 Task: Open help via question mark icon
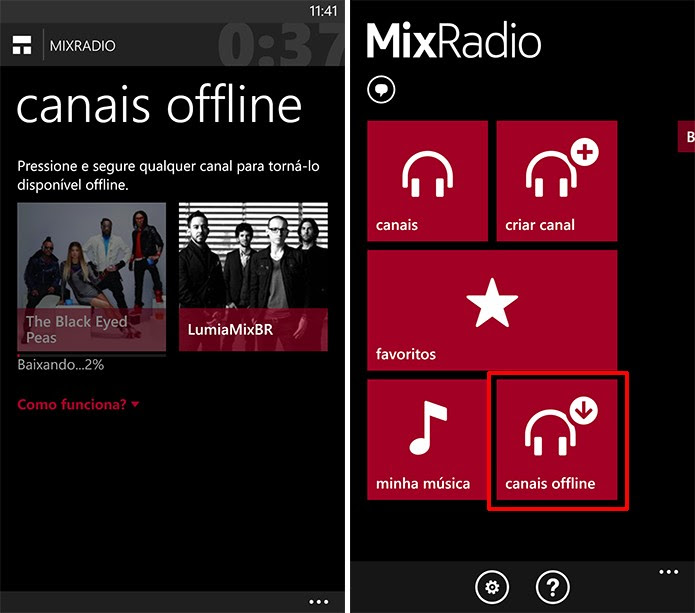tap(552, 587)
